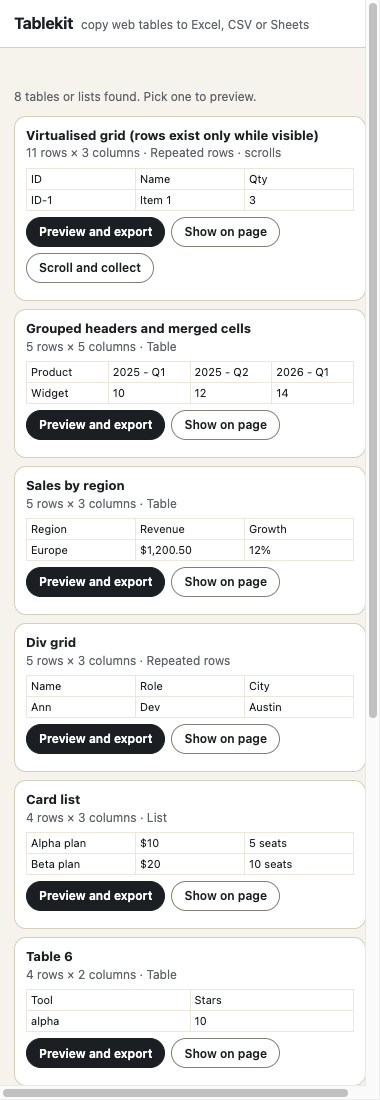Click the alpha tool cell
The height and width of the screenshot is (1100, 380).
point(108,1022)
